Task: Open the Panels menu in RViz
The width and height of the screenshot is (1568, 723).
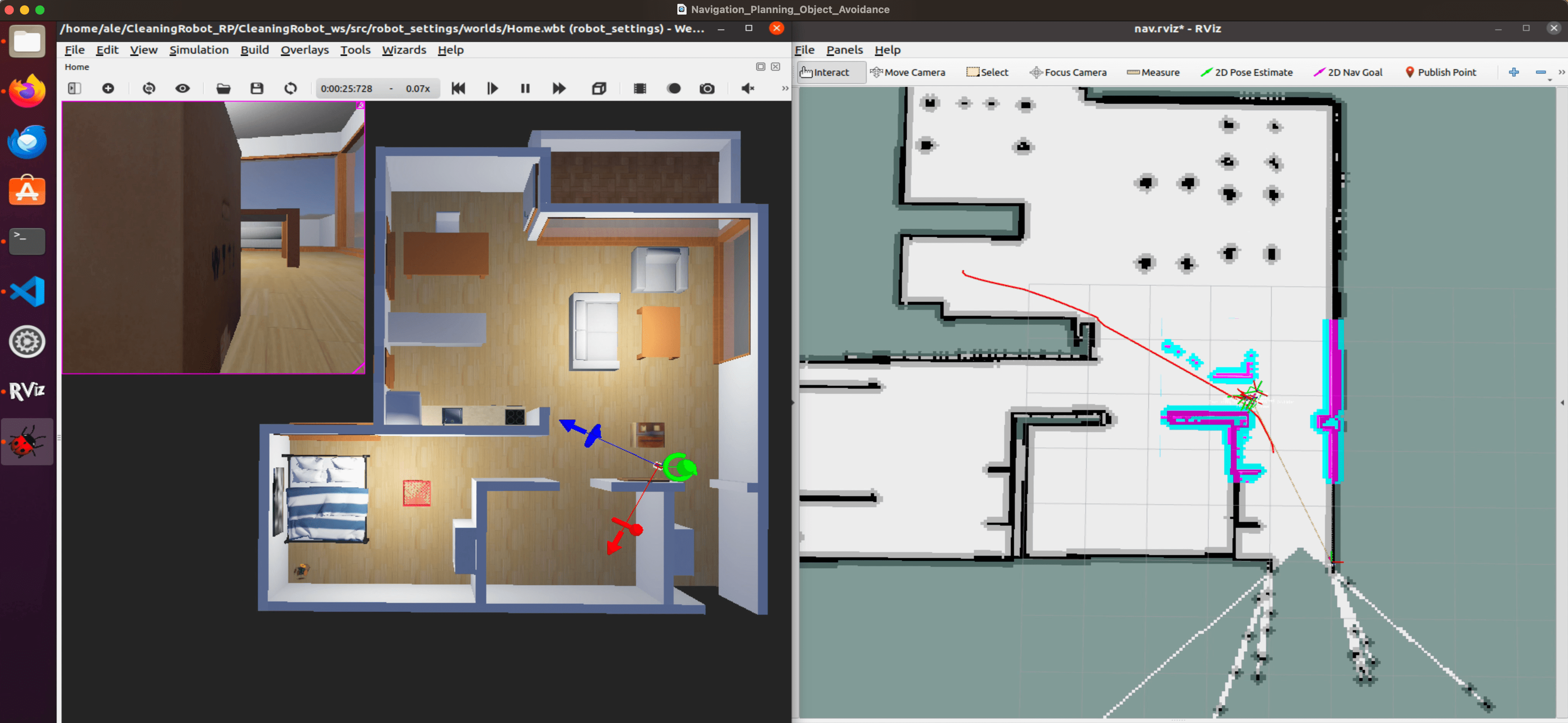Action: pos(844,50)
